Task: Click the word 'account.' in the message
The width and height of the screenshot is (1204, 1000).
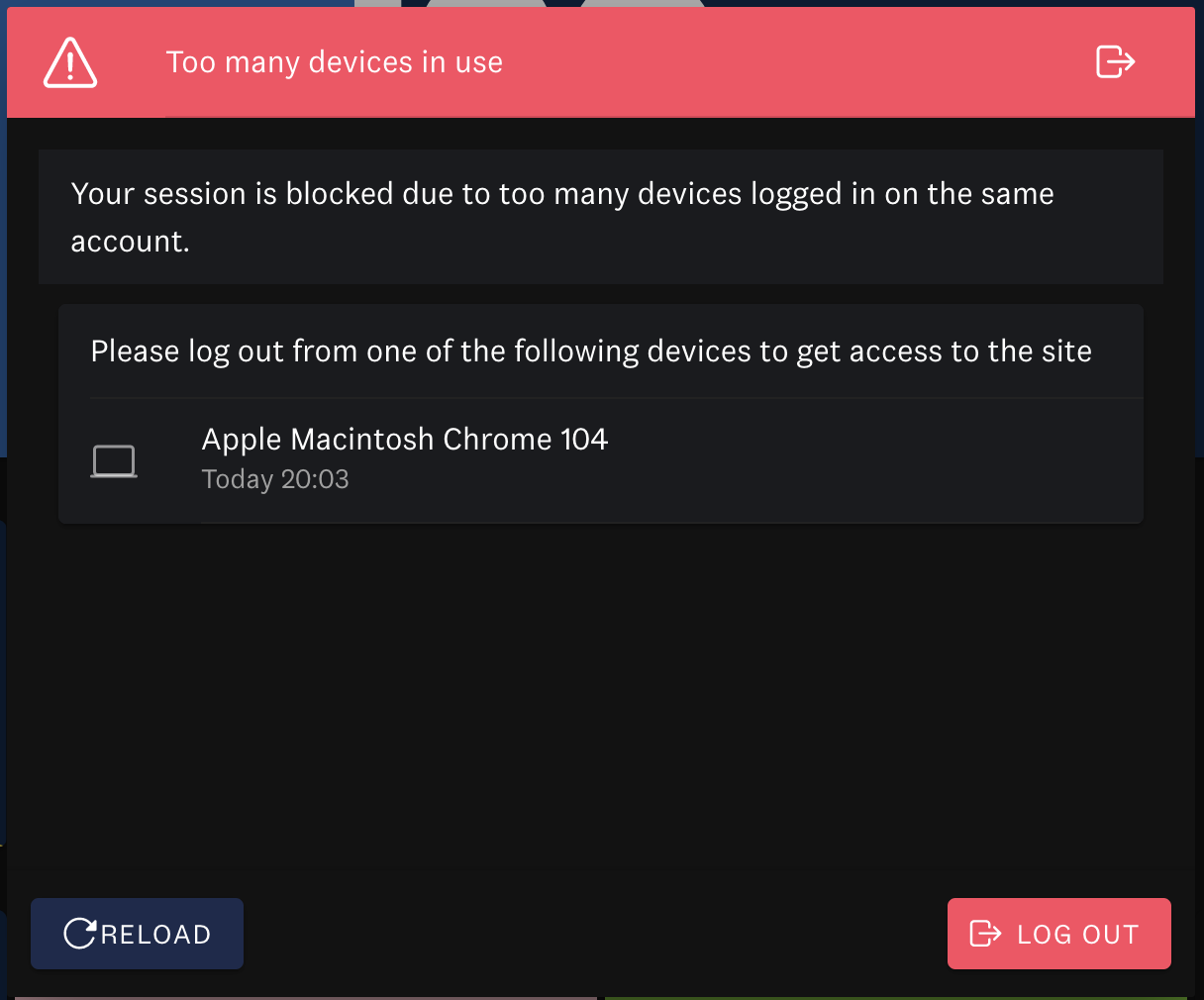Action: [130, 242]
